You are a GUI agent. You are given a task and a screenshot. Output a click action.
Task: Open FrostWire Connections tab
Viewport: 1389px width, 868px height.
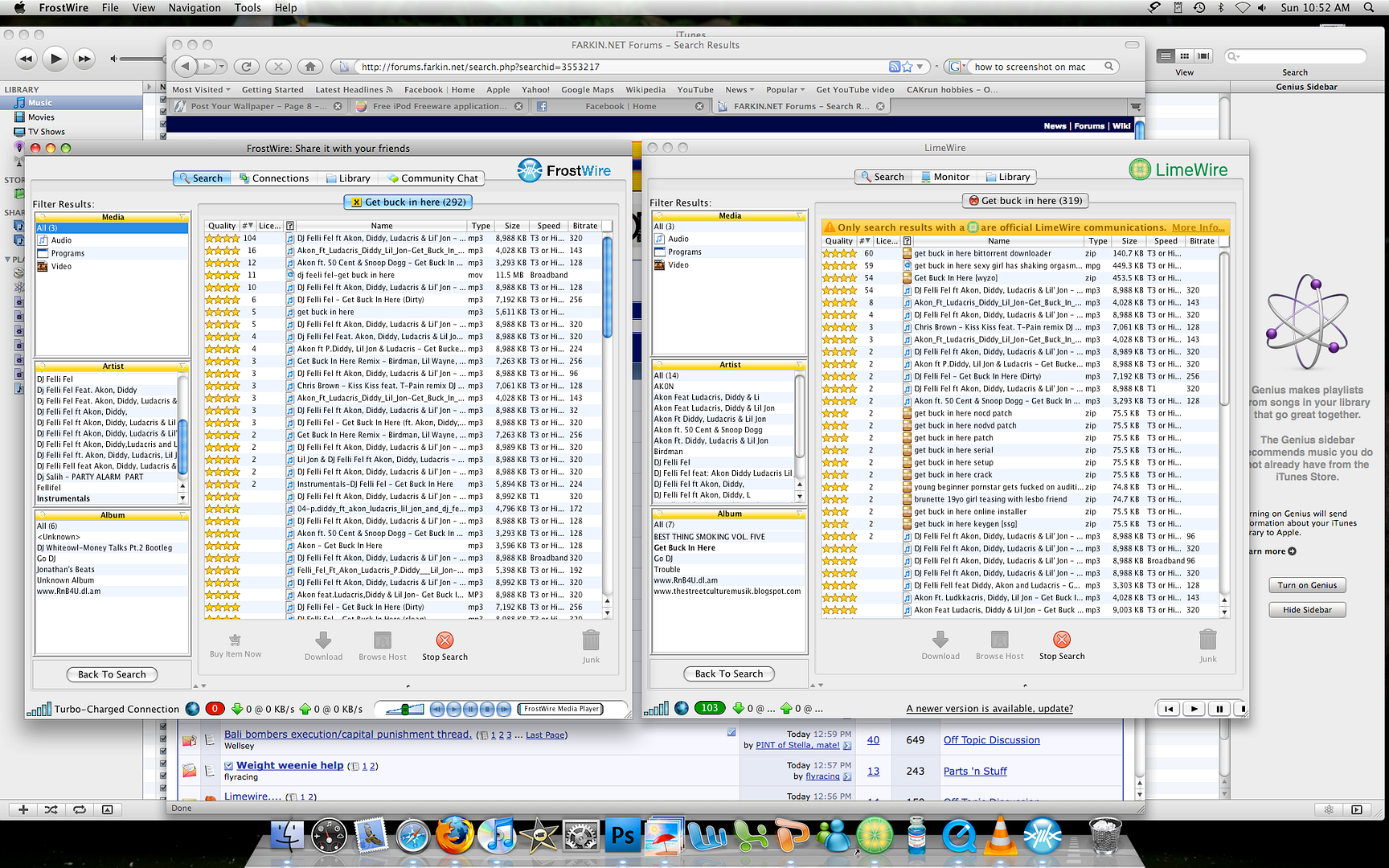(274, 178)
